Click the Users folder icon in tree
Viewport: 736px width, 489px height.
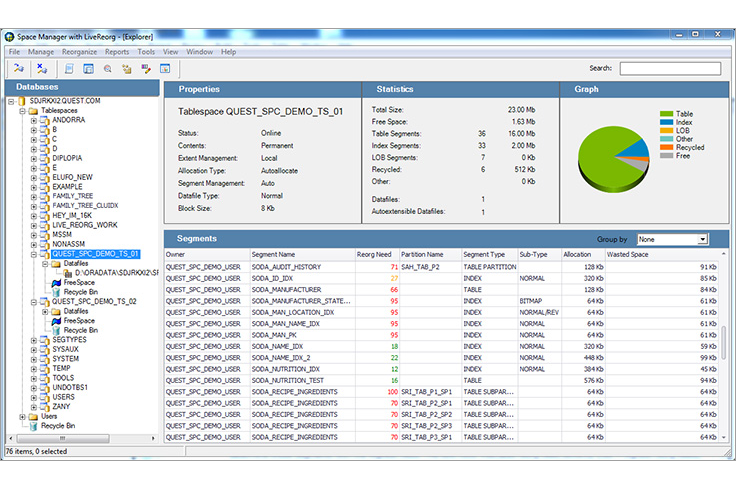tap(33, 417)
